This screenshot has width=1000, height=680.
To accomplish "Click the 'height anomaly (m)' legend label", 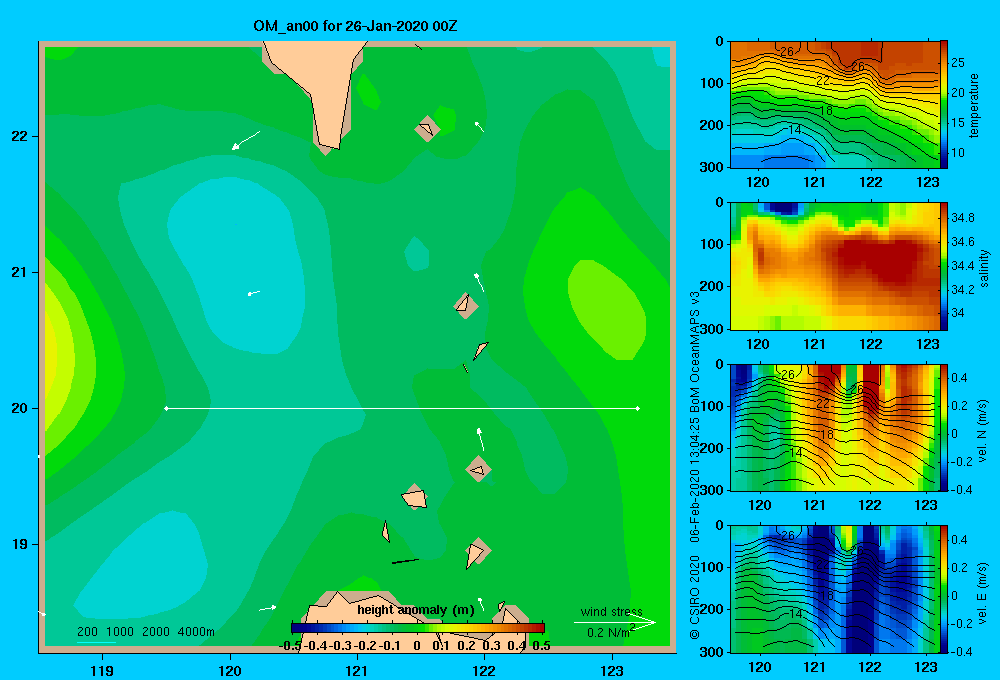I will [x=416, y=610].
